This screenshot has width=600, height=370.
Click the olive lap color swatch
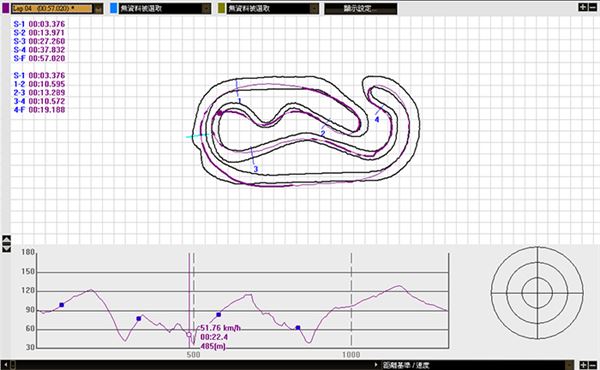pyautogui.click(x=222, y=8)
